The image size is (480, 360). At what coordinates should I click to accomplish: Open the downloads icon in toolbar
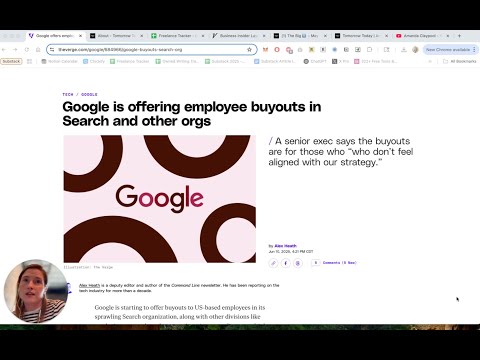(x=404, y=50)
